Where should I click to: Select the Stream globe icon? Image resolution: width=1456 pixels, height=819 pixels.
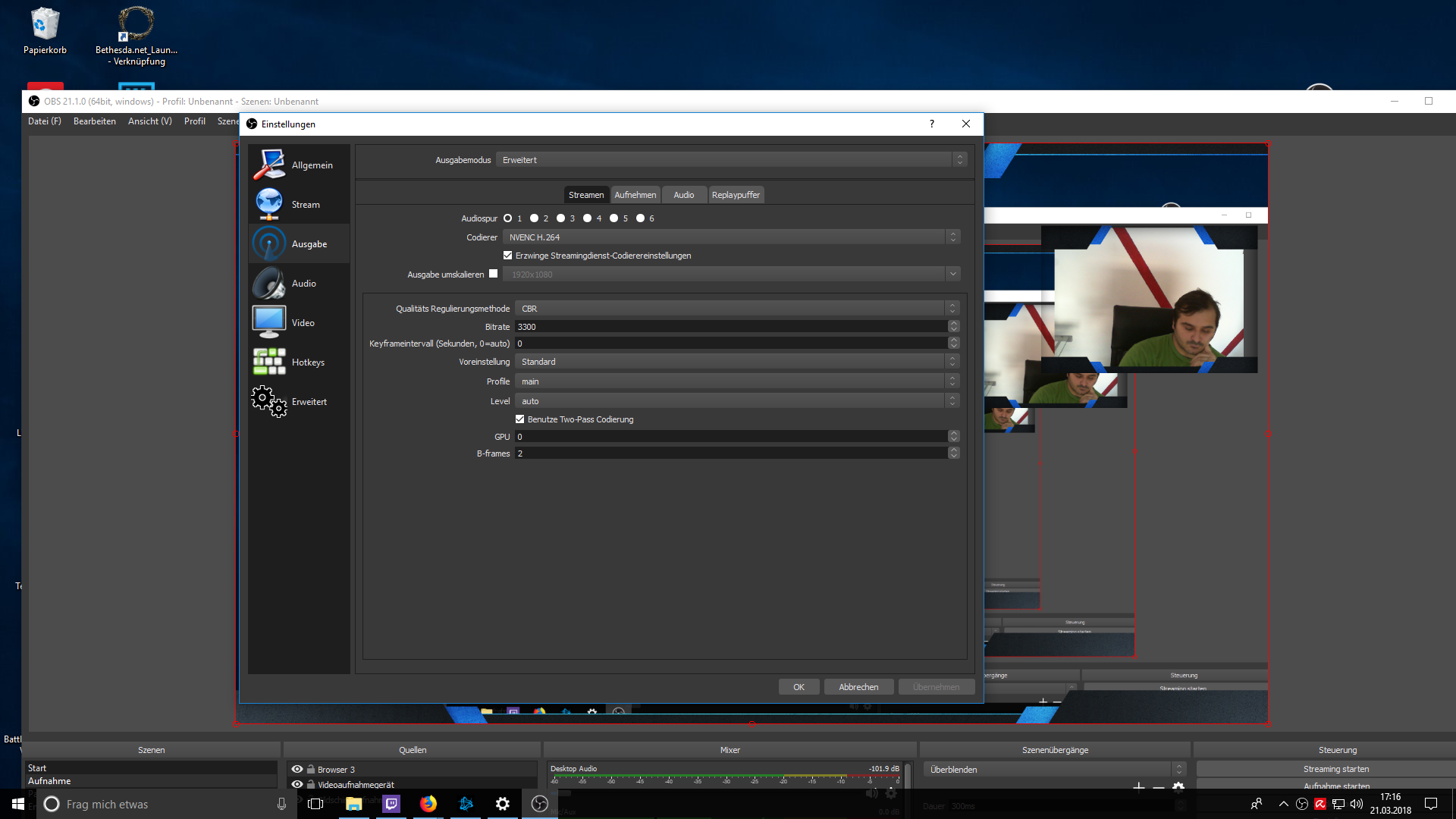(269, 204)
